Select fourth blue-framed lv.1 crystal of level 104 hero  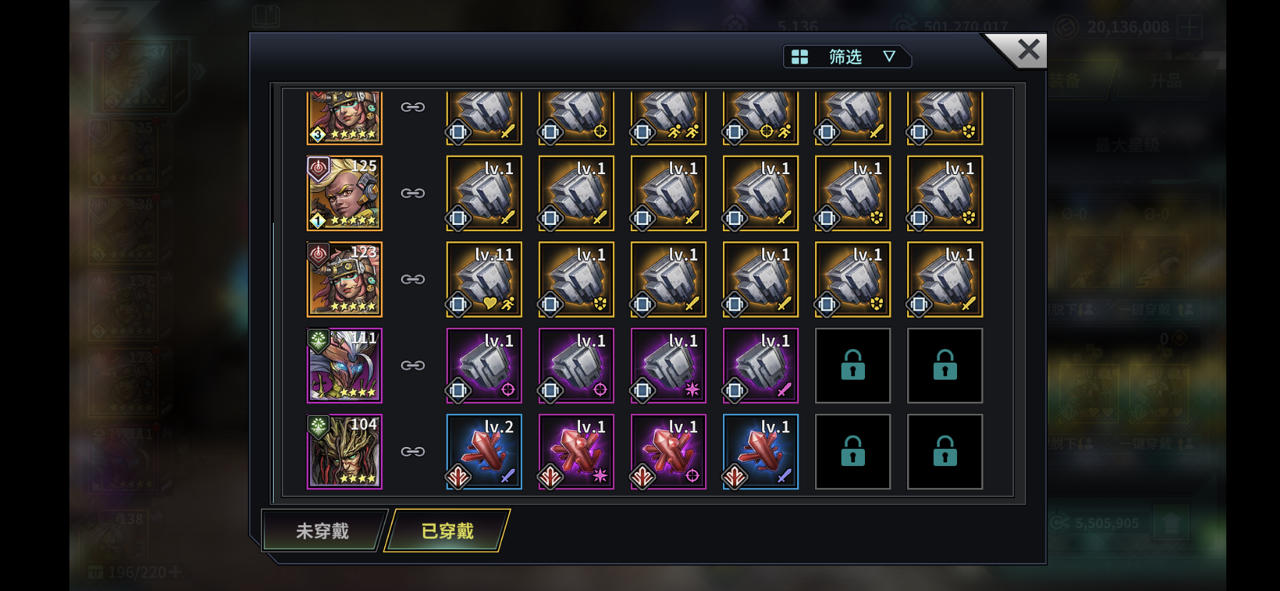761,451
